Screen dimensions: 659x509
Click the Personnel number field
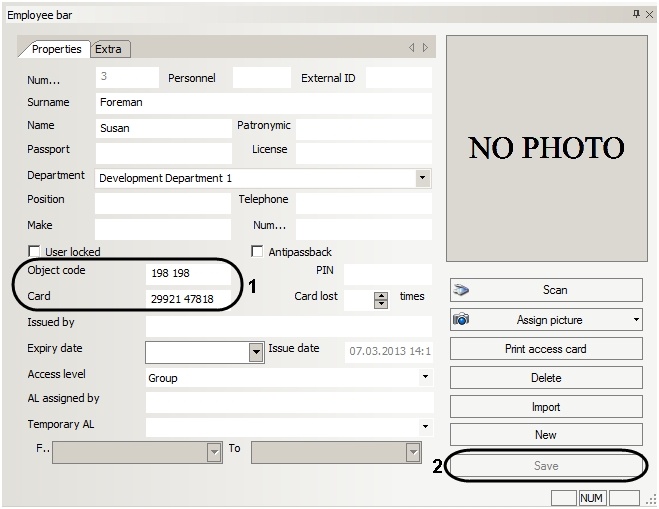(262, 77)
